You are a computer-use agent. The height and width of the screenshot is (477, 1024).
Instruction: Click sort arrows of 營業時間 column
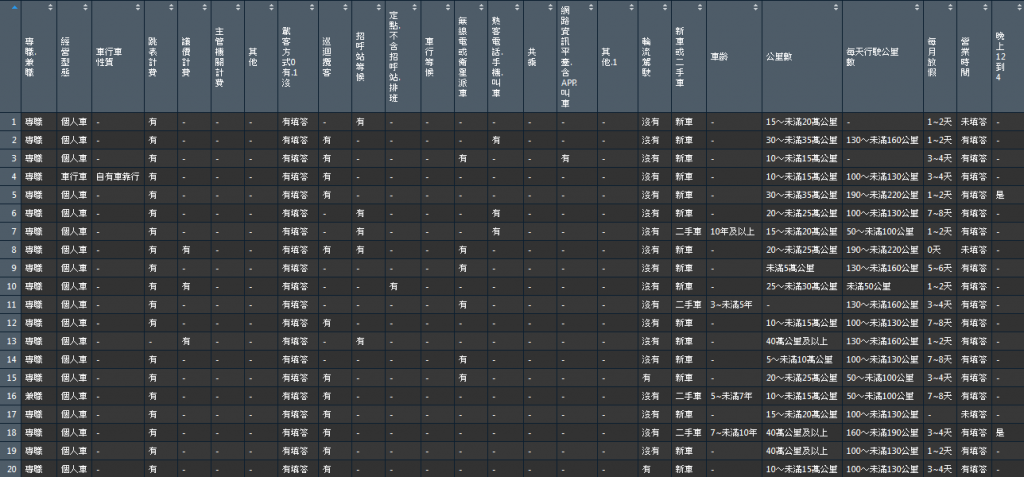(x=985, y=8)
